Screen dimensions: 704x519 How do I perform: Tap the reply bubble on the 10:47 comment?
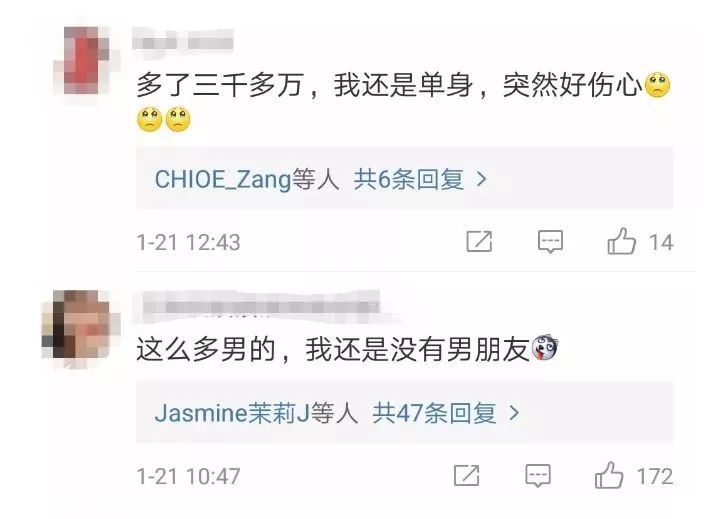point(538,475)
